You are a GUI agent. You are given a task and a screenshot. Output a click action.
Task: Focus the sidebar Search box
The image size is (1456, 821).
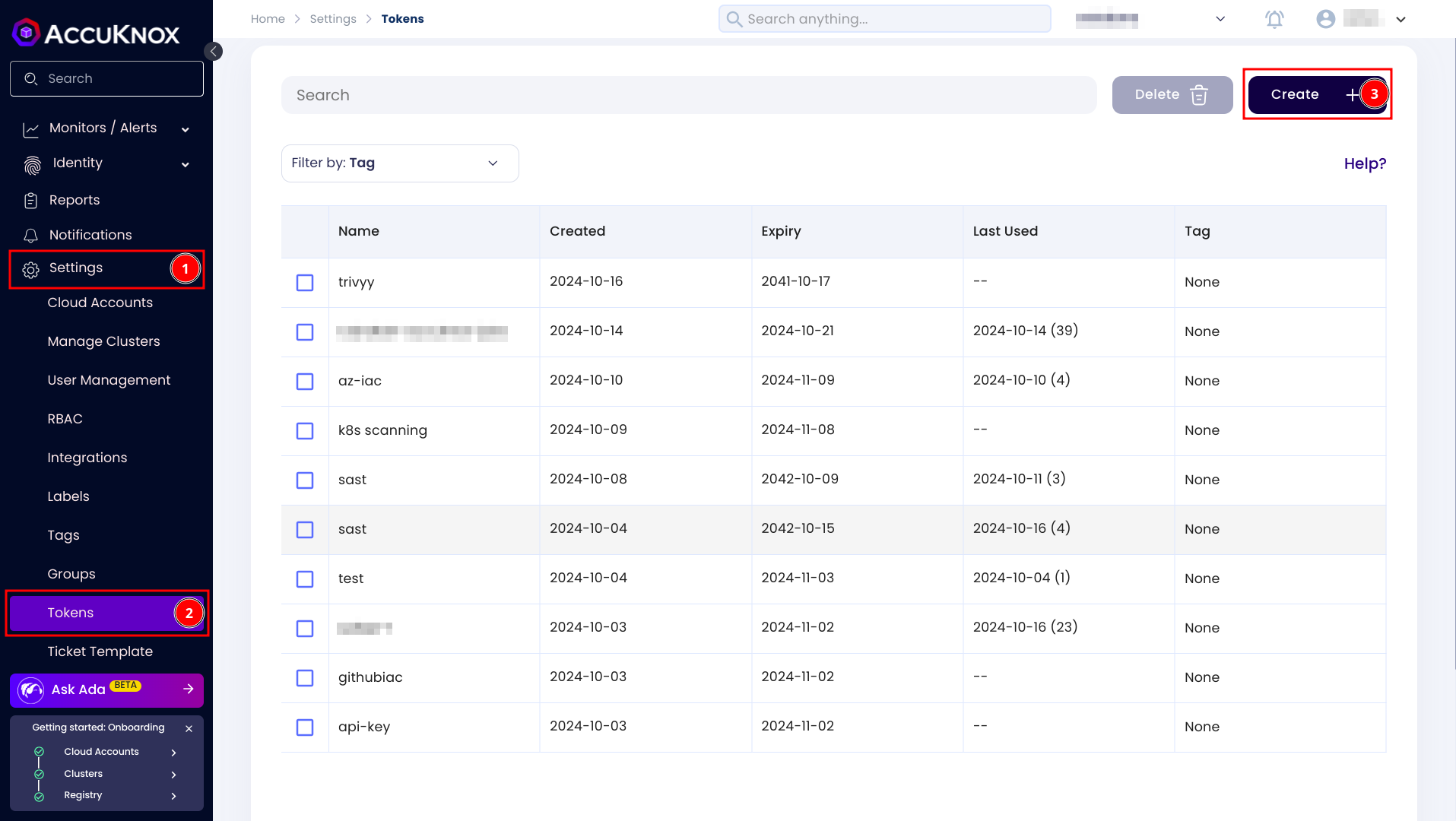pyautogui.click(x=106, y=79)
